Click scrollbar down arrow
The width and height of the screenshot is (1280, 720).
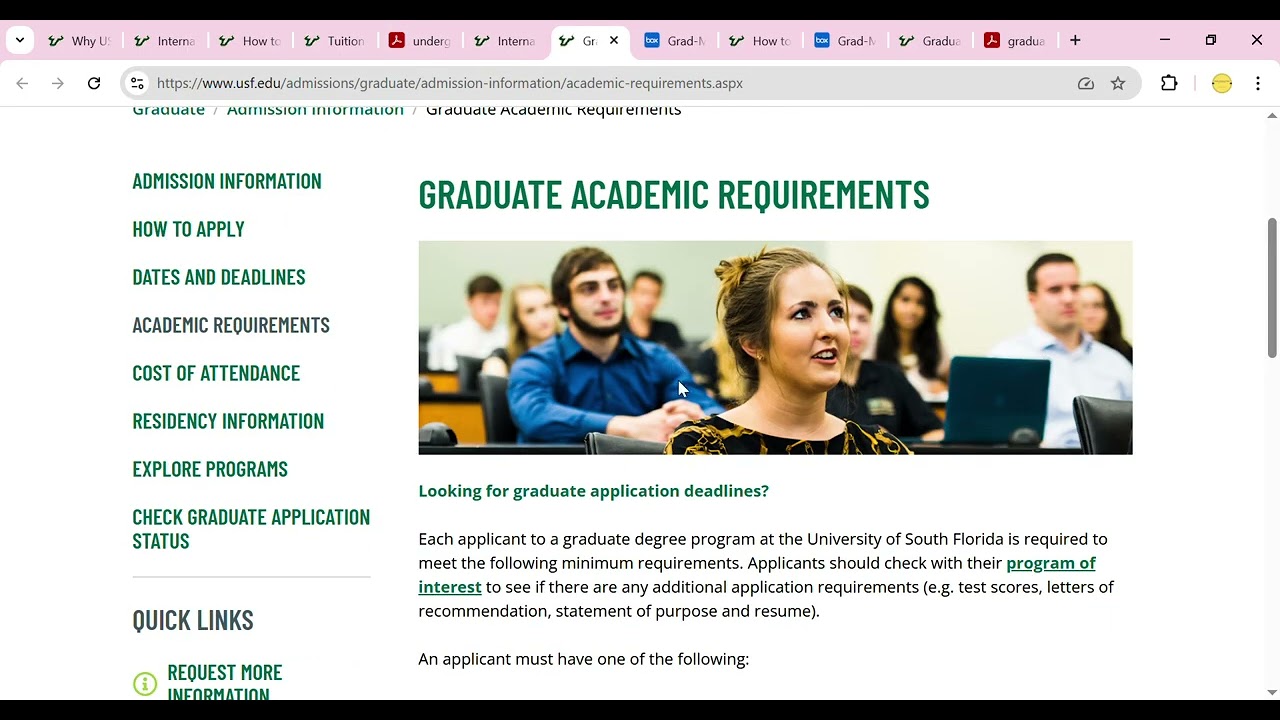coord(1272,692)
